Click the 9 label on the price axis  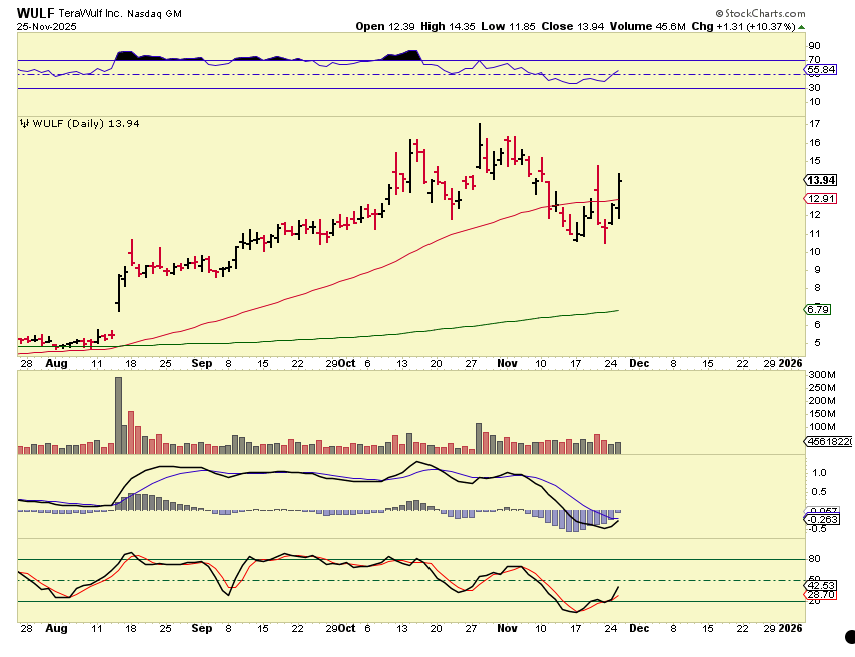pos(817,270)
